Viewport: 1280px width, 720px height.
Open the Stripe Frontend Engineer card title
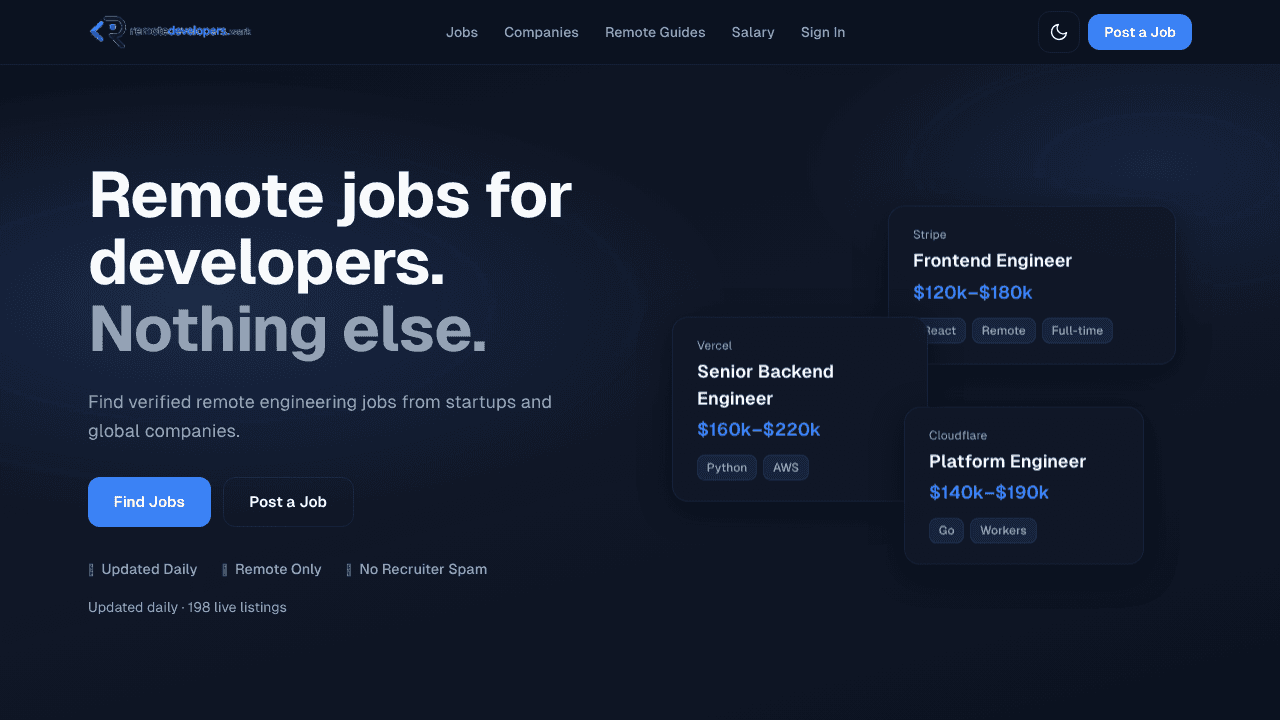(992, 261)
